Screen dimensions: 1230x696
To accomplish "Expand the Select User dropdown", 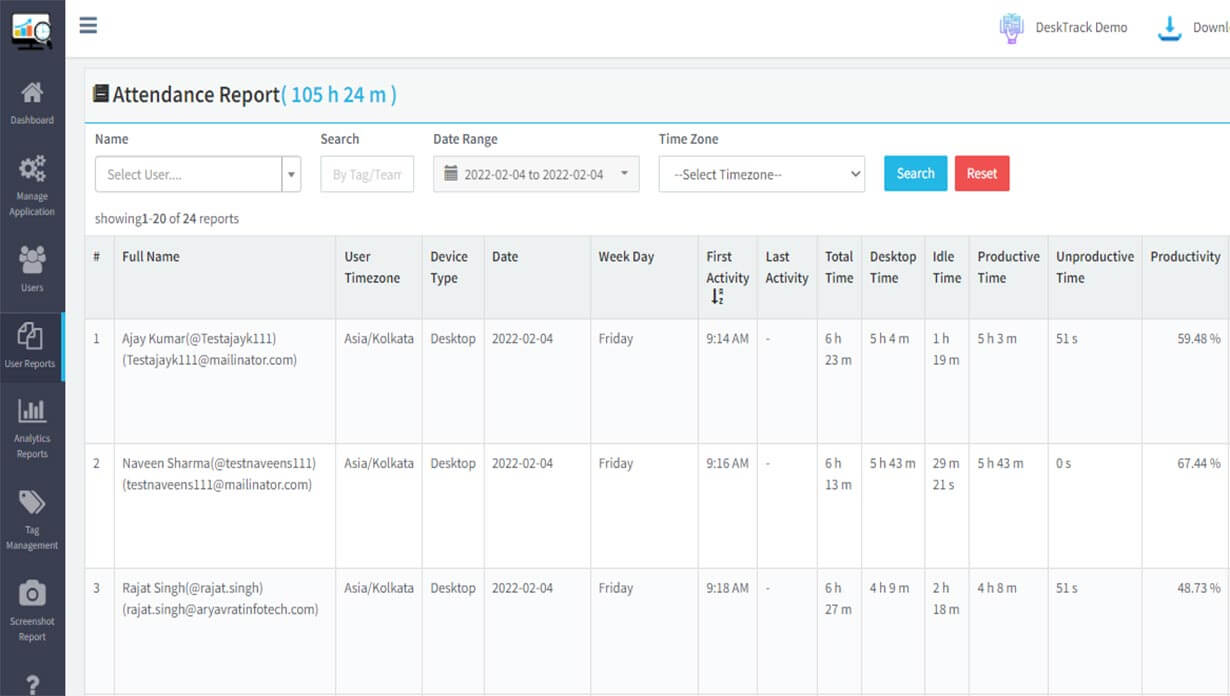I will click(x=292, y=174).
